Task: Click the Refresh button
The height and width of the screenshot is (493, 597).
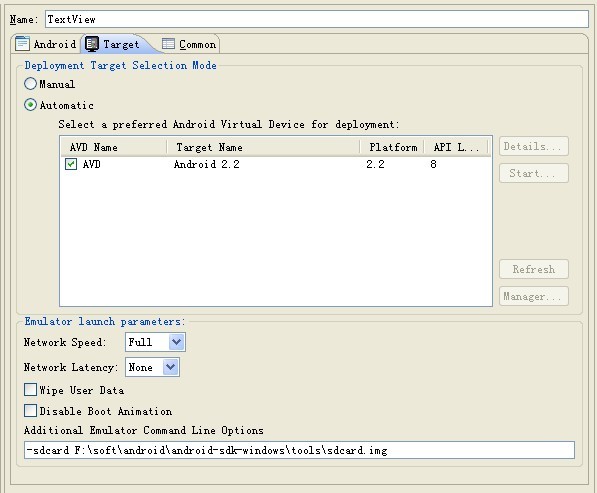Action: pyautogui.click(x=534, y=269)
